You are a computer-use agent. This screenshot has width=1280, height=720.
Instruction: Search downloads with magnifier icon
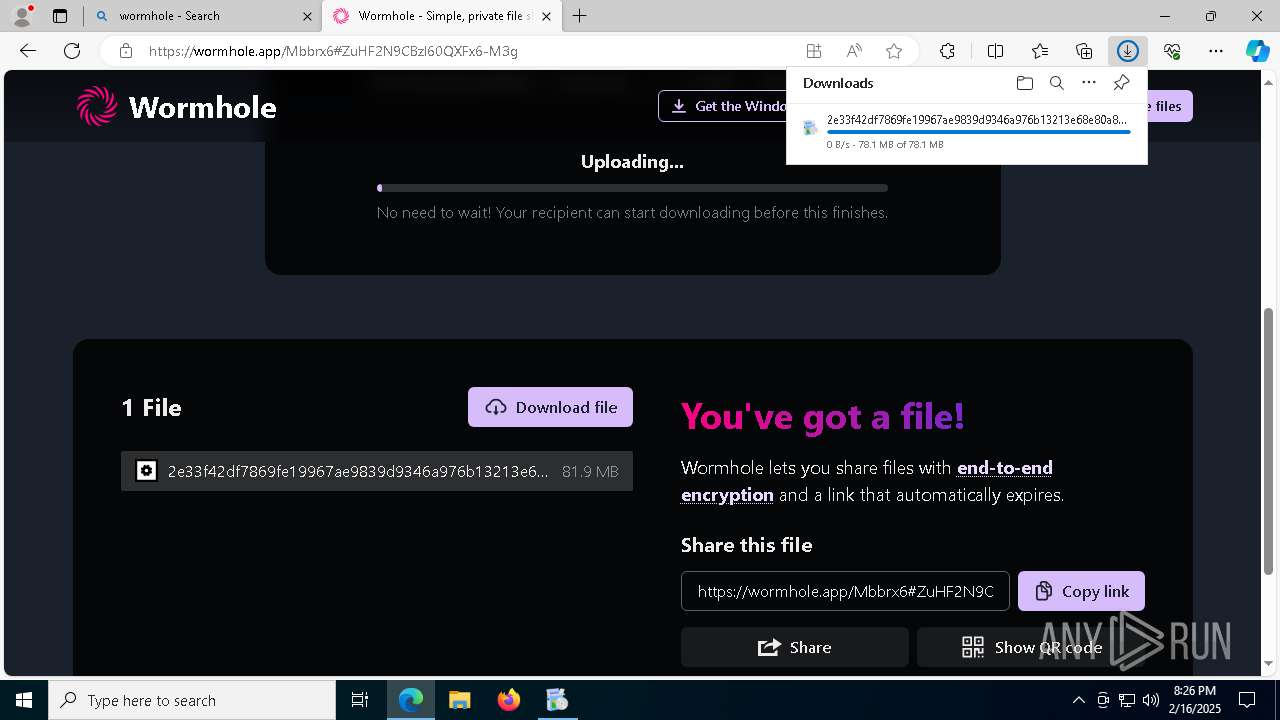point(1056,83)
